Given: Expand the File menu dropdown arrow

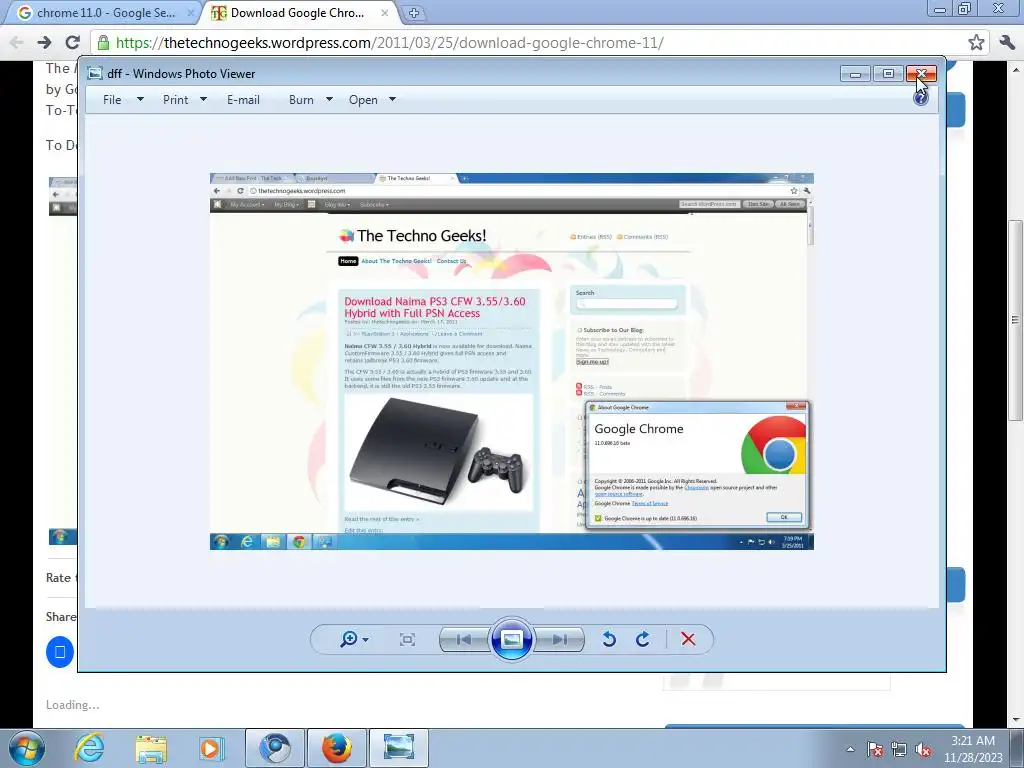Looking at the screenshot, I should [140, 99].
